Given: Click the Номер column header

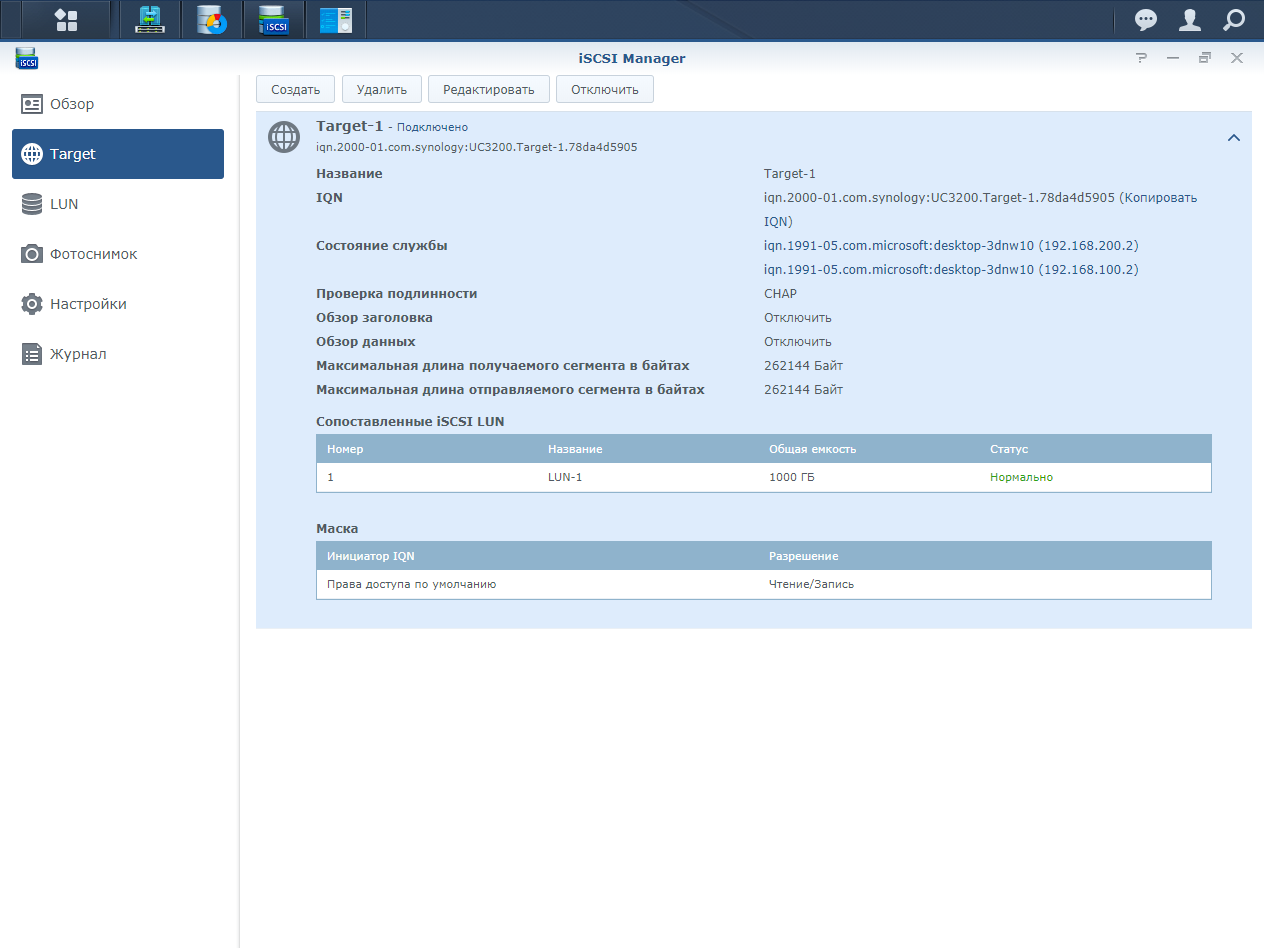Looking at the screenshot, I should [x=345, y=449].
